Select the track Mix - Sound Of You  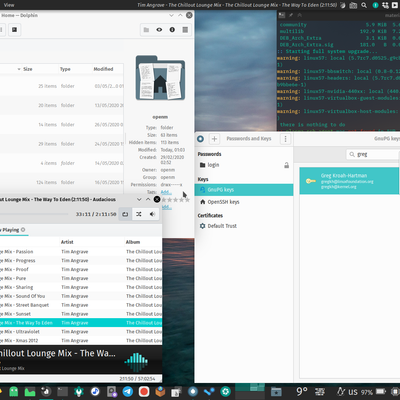[x=81, y=296]
